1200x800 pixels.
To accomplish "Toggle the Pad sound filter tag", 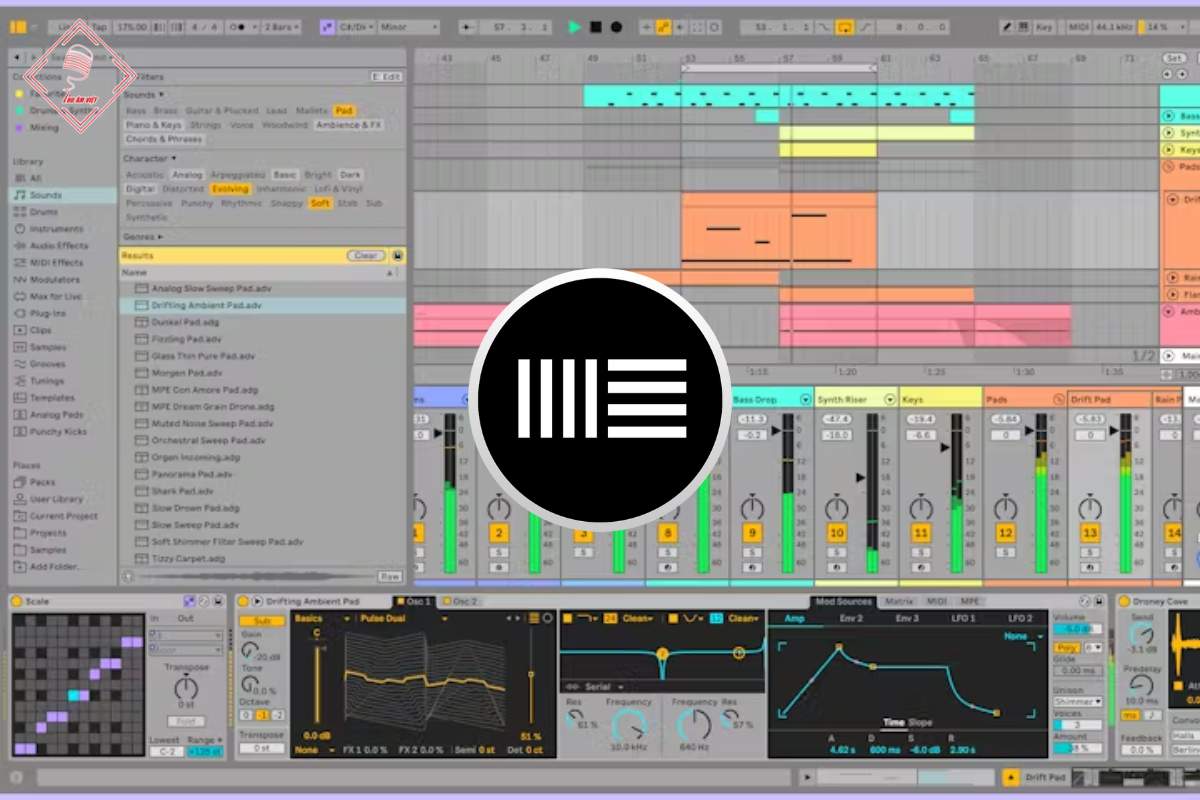I will point(344,111).
